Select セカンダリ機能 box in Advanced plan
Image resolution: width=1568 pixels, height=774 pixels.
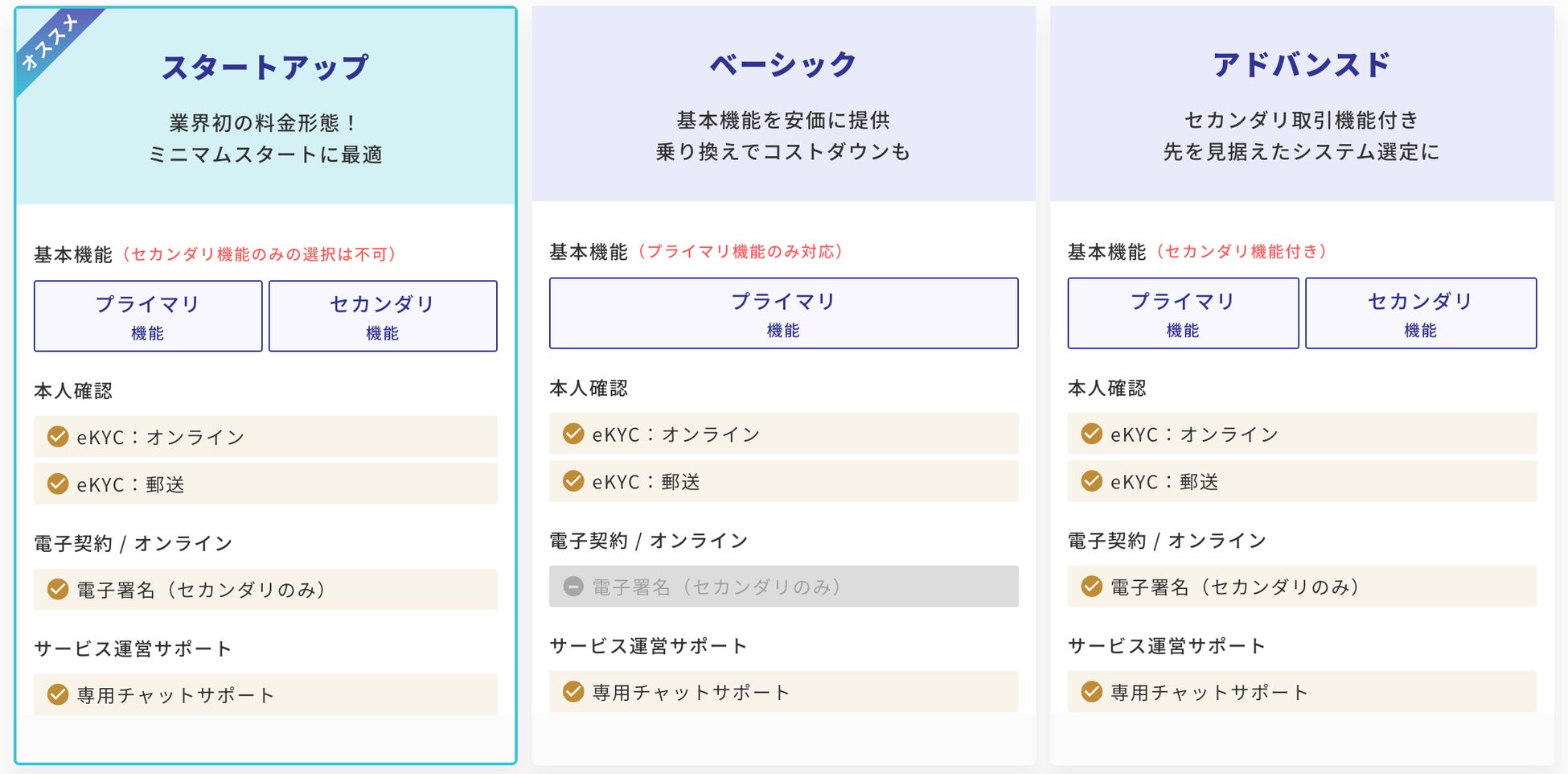1420,314
